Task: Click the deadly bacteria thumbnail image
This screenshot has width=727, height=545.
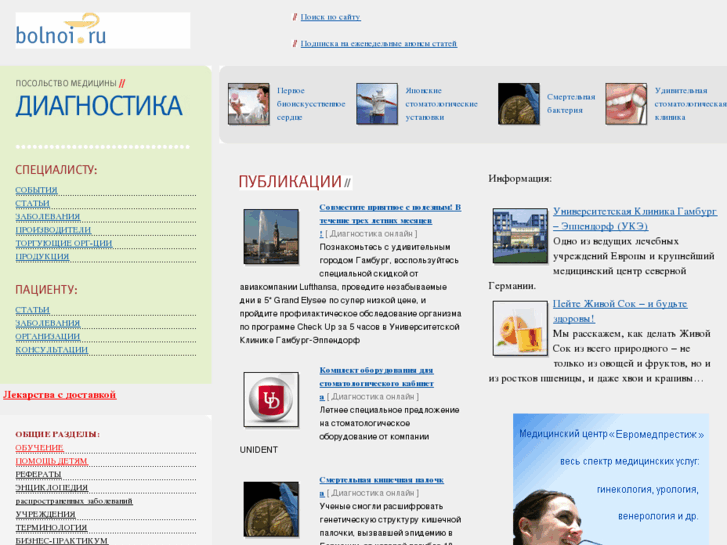Action: [518, 104]
